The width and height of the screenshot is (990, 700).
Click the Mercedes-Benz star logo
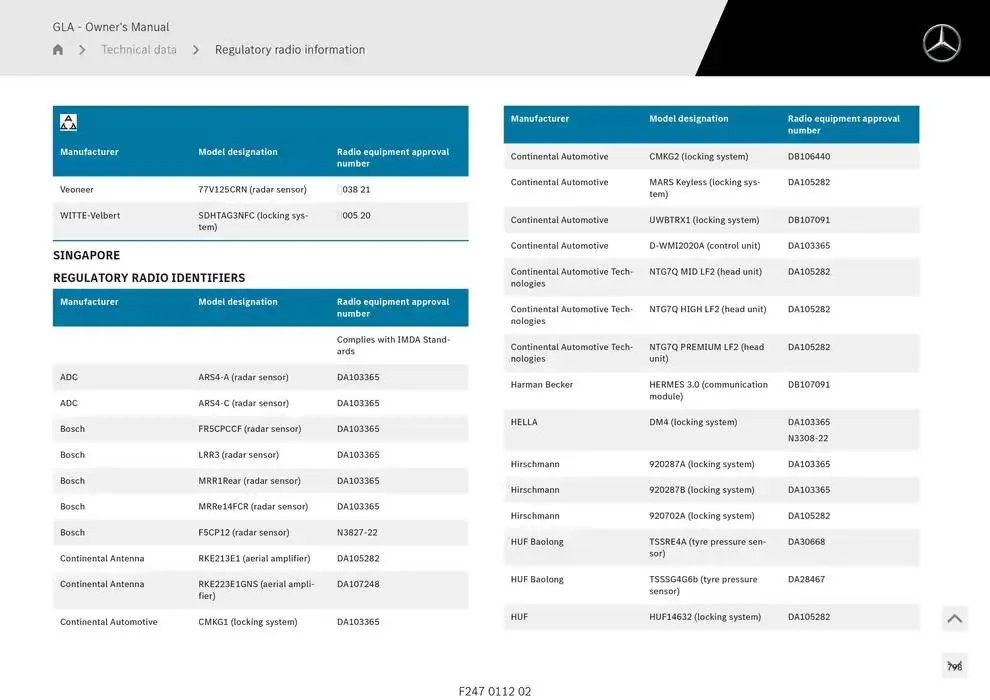(941, 43)
